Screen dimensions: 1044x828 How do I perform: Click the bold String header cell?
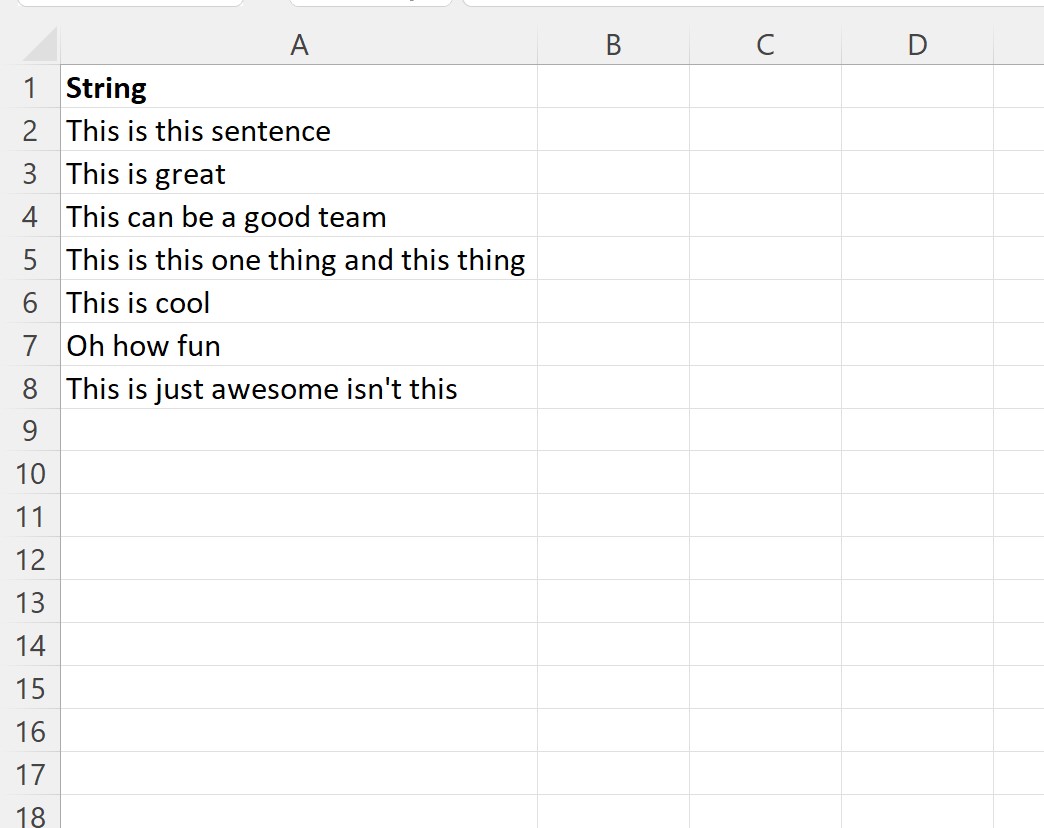coord(299,87)
